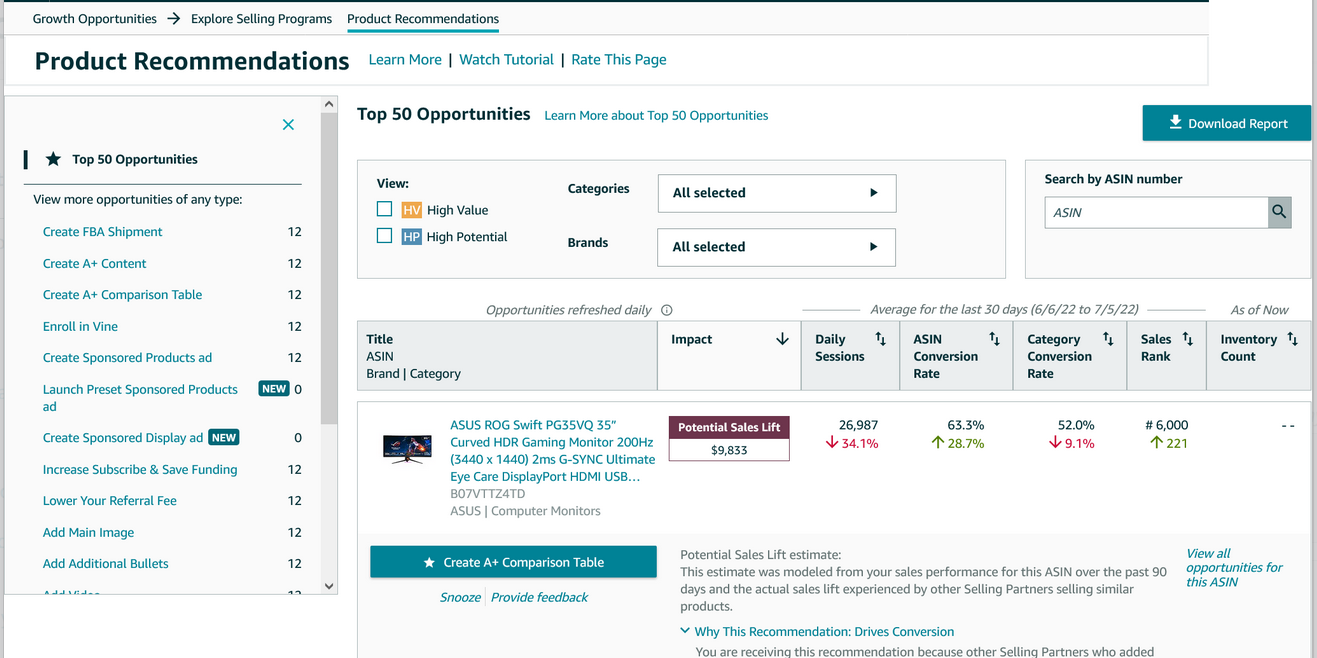The height and width of the screenshot is (658, 1317).
Task: Enable the High Value view checkbox
Action: pyautogui.click(x=384, y=209)
